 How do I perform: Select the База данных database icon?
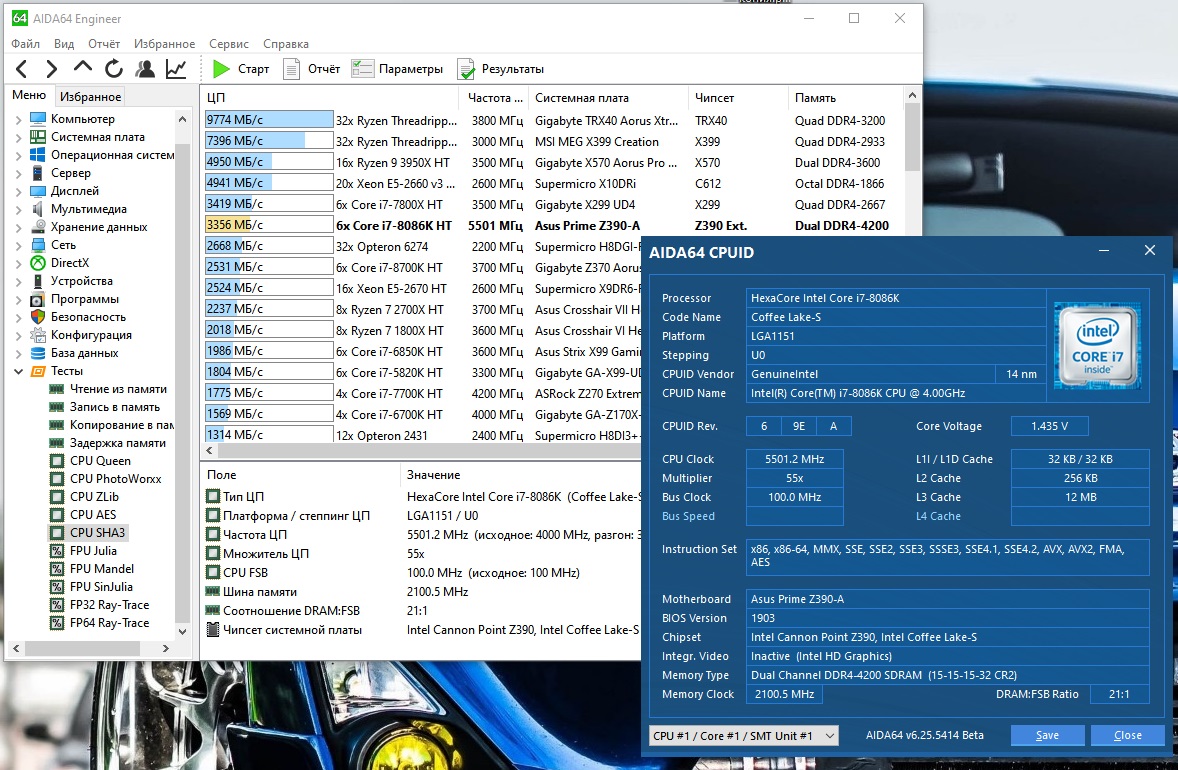tap(38, 353)
